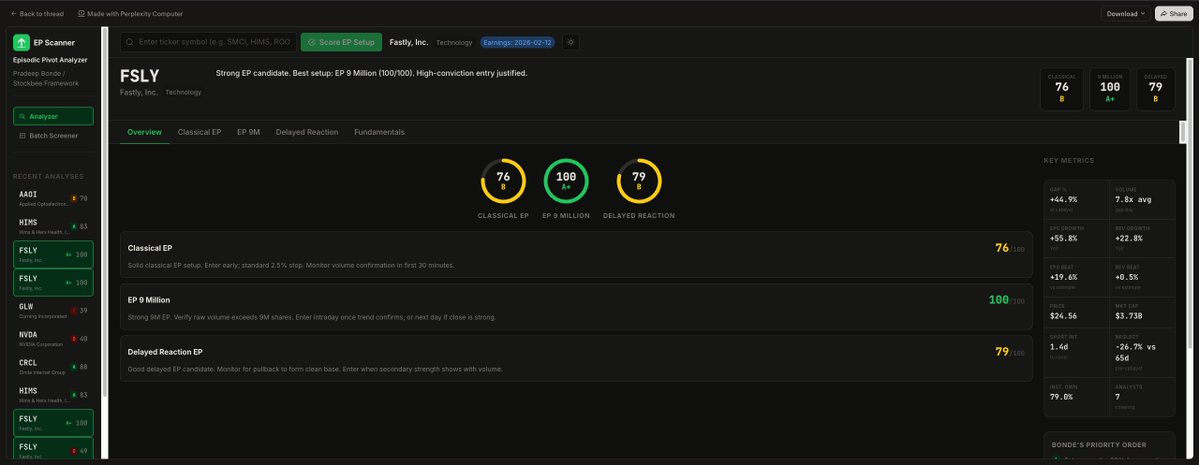1199x465 pixels.
Task: Click the 9 Million 100 A+ header score box
Action: [1110, 89]
